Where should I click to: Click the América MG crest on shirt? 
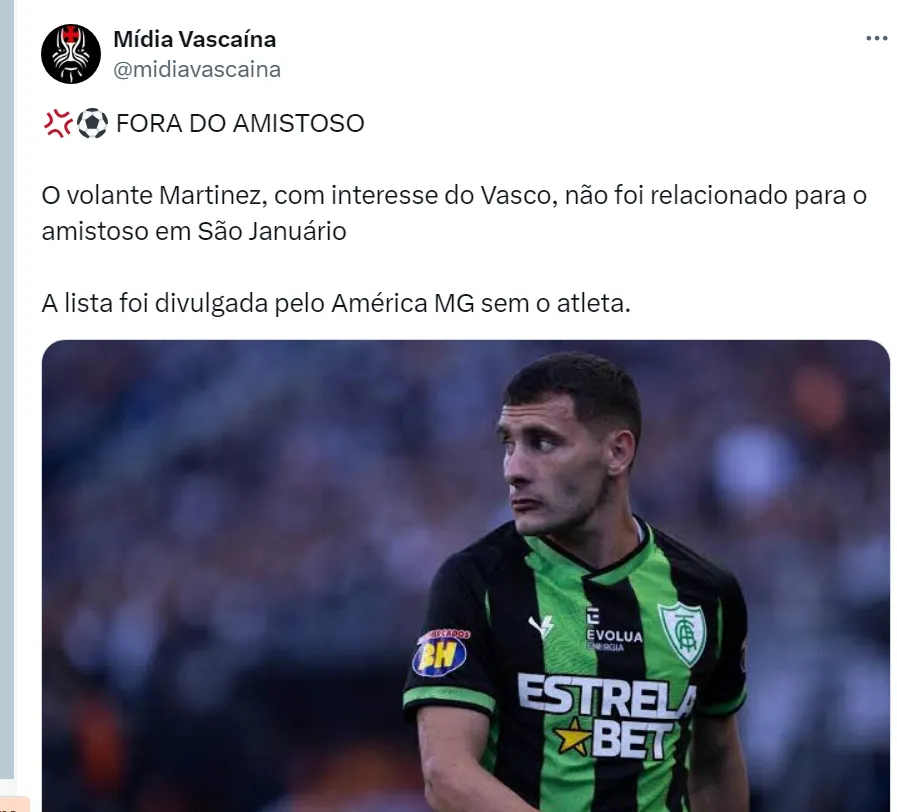pyautogui.click(x=683, y=633)
